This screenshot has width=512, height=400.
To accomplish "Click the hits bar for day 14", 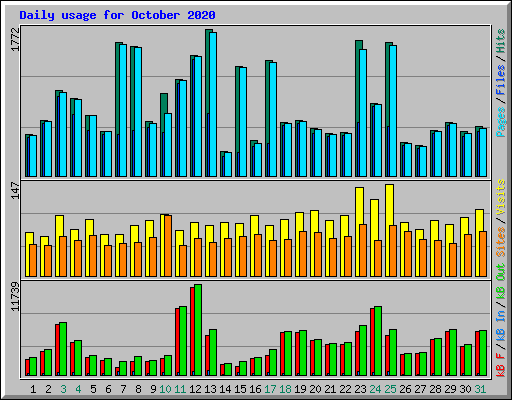I will pos(222,164).
